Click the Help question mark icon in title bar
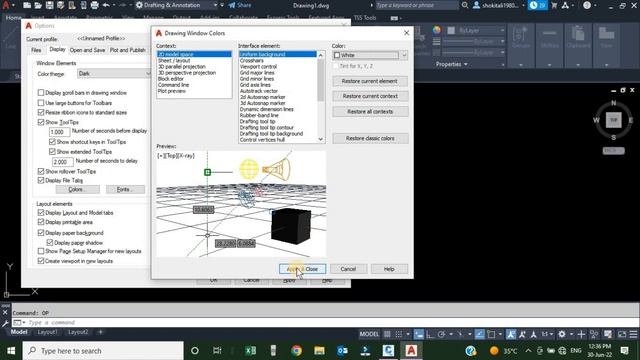 [587, 5]
